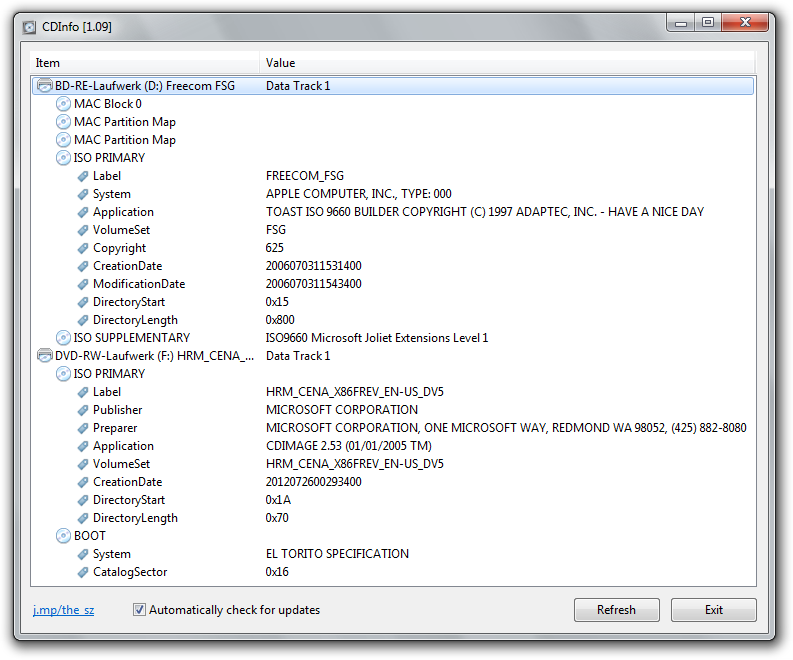The height and width of the screenshot is (660, 793).
Task: Click the DirectoryStart value 0x1A
Action: point(278,500)
